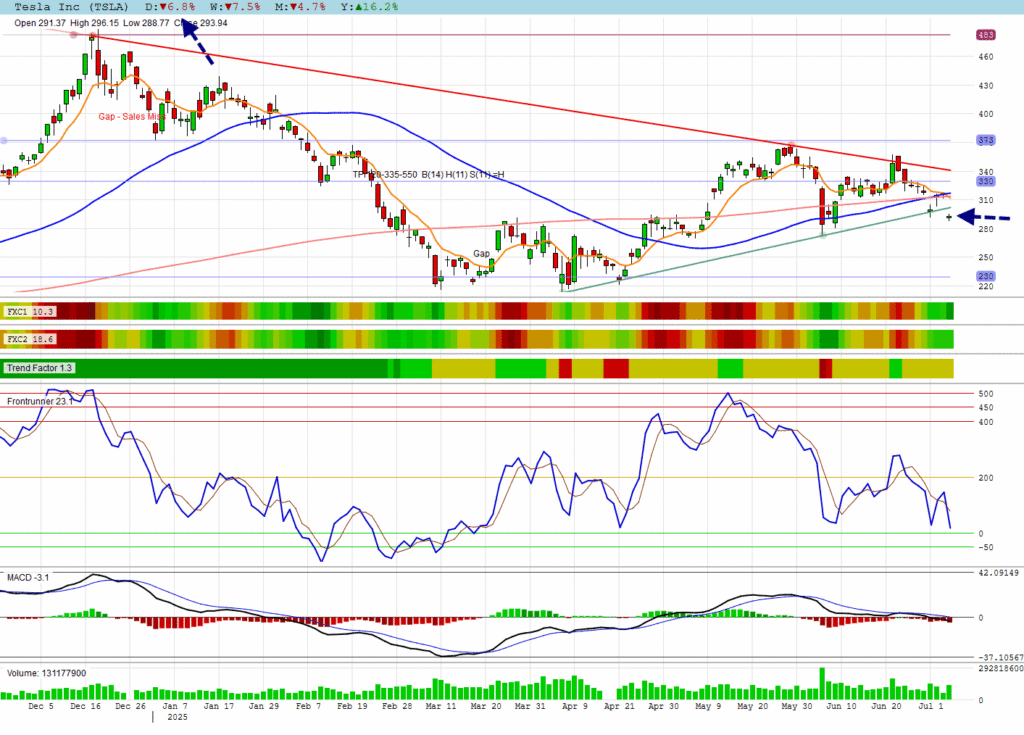This screenshot has width=1024, height=735.
Task: Click the 200 Frontrunner axis label
Action: [x=985, y=478]
